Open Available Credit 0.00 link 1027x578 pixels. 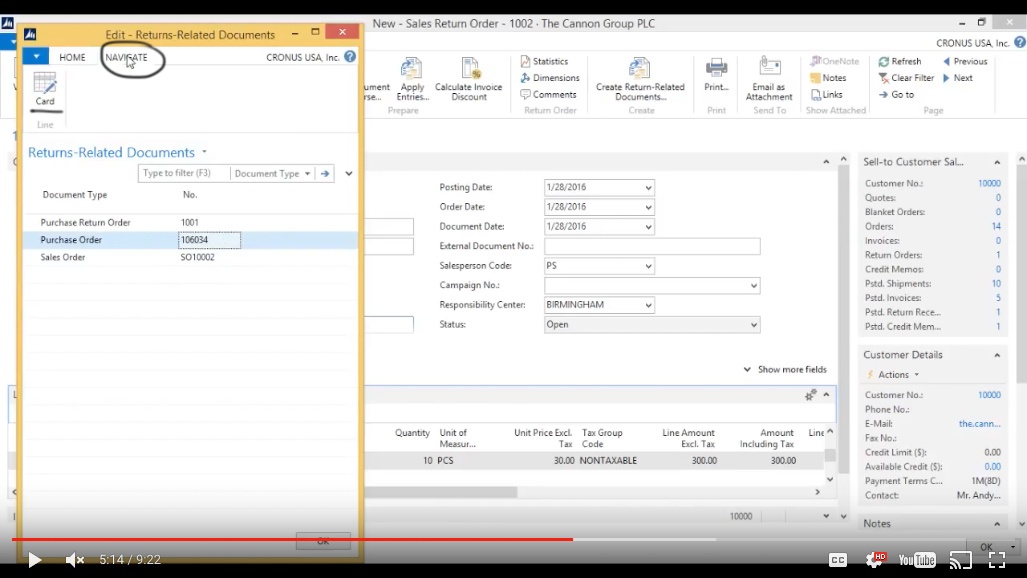tap(992, 467)
